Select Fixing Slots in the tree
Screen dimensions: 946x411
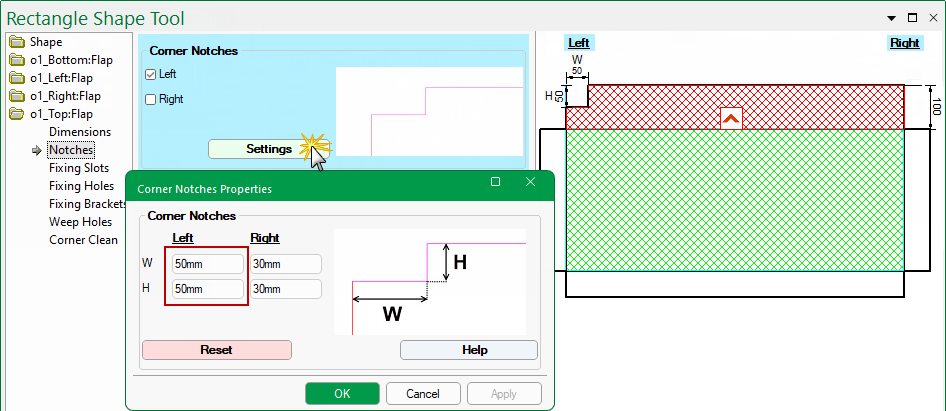[79, 168]
